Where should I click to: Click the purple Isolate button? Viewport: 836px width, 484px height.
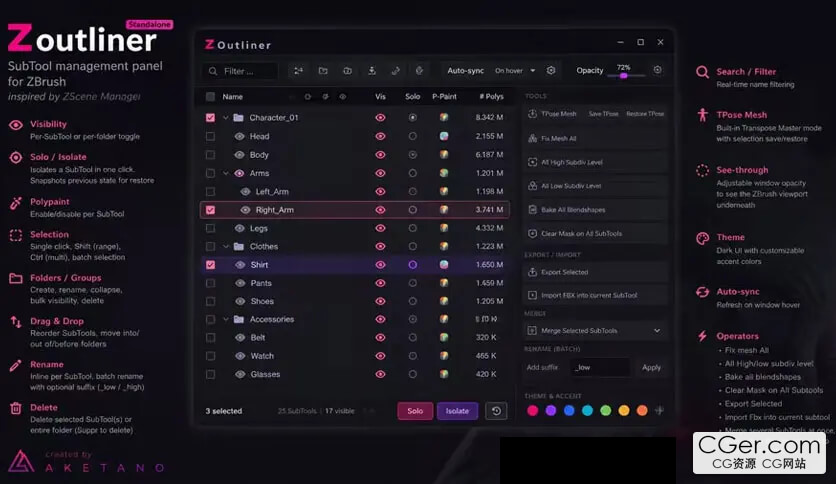pos(457,411)
